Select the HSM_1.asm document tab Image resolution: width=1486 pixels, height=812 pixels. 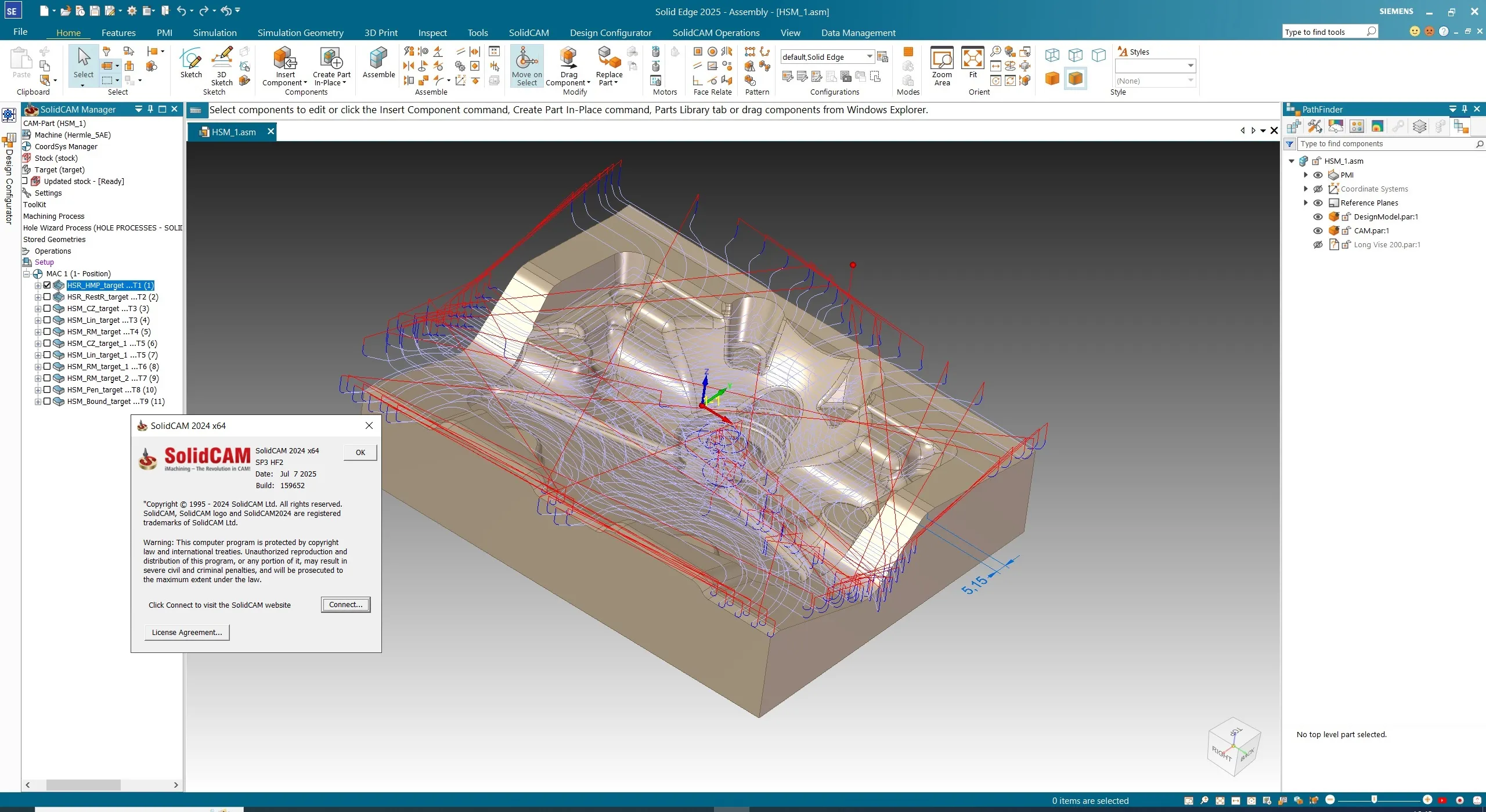[x=233, y=132]
